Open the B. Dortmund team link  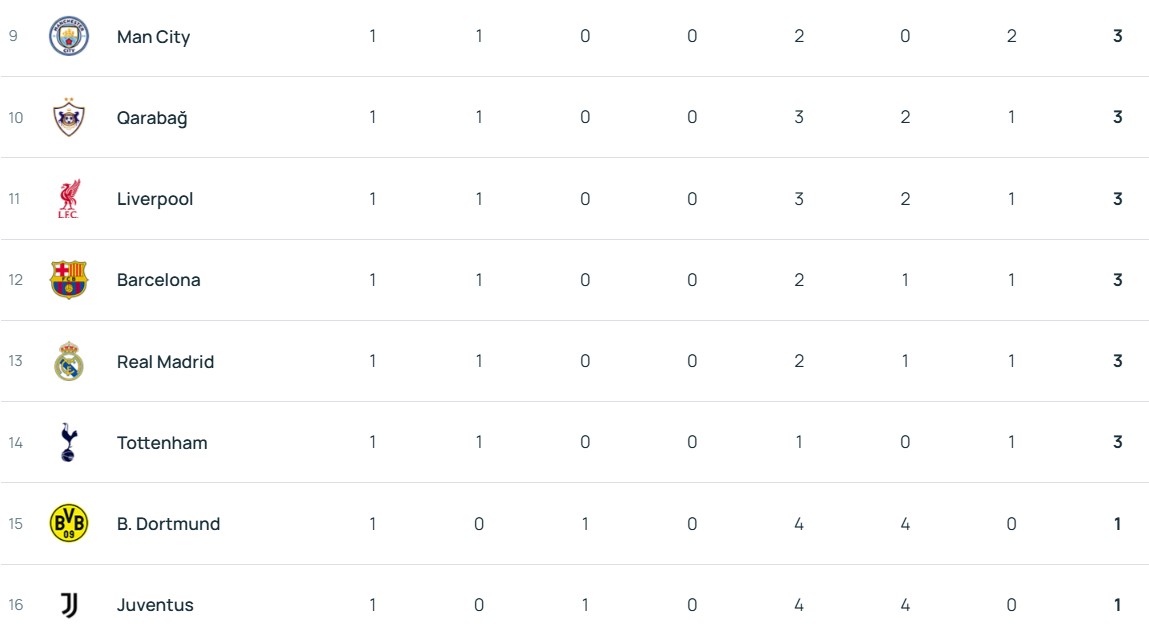tap(168, 524)
